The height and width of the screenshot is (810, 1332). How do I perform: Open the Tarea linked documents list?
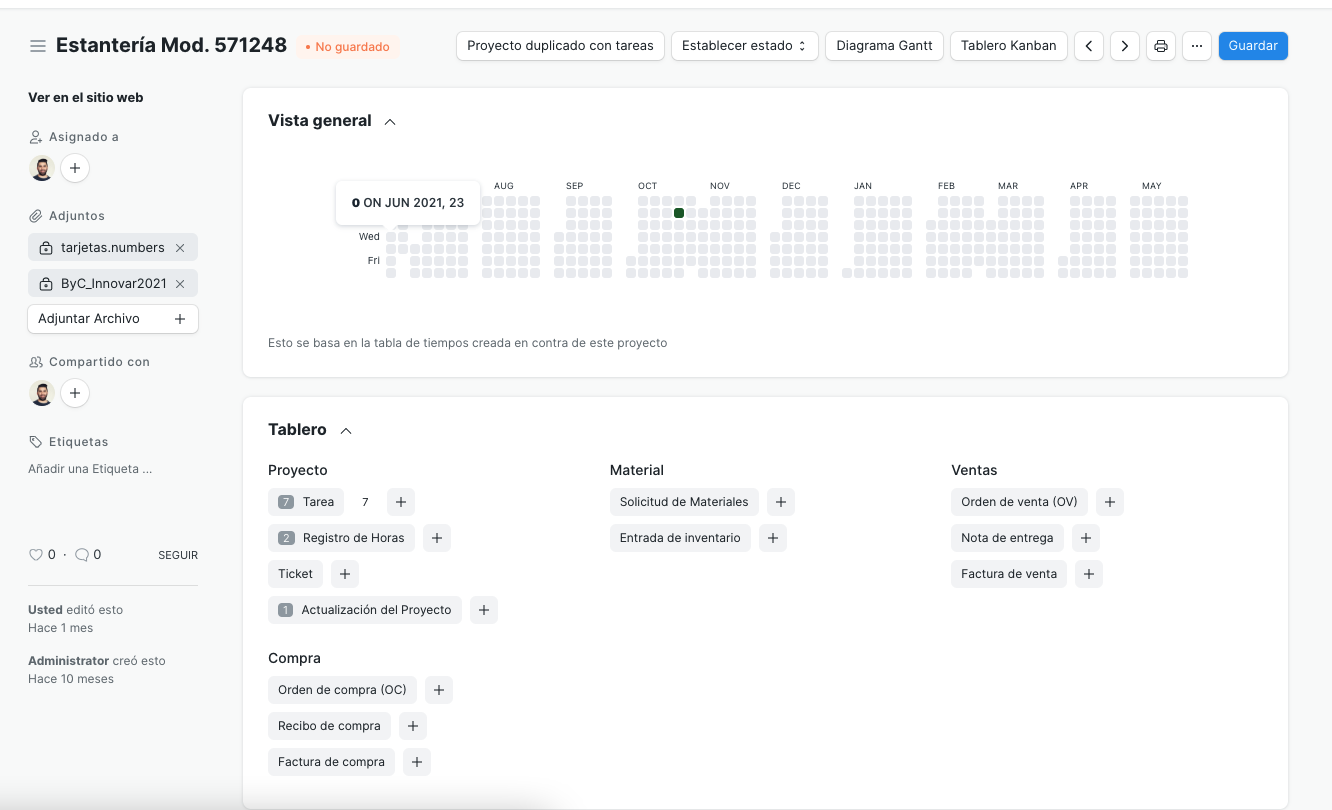point(306,502)
